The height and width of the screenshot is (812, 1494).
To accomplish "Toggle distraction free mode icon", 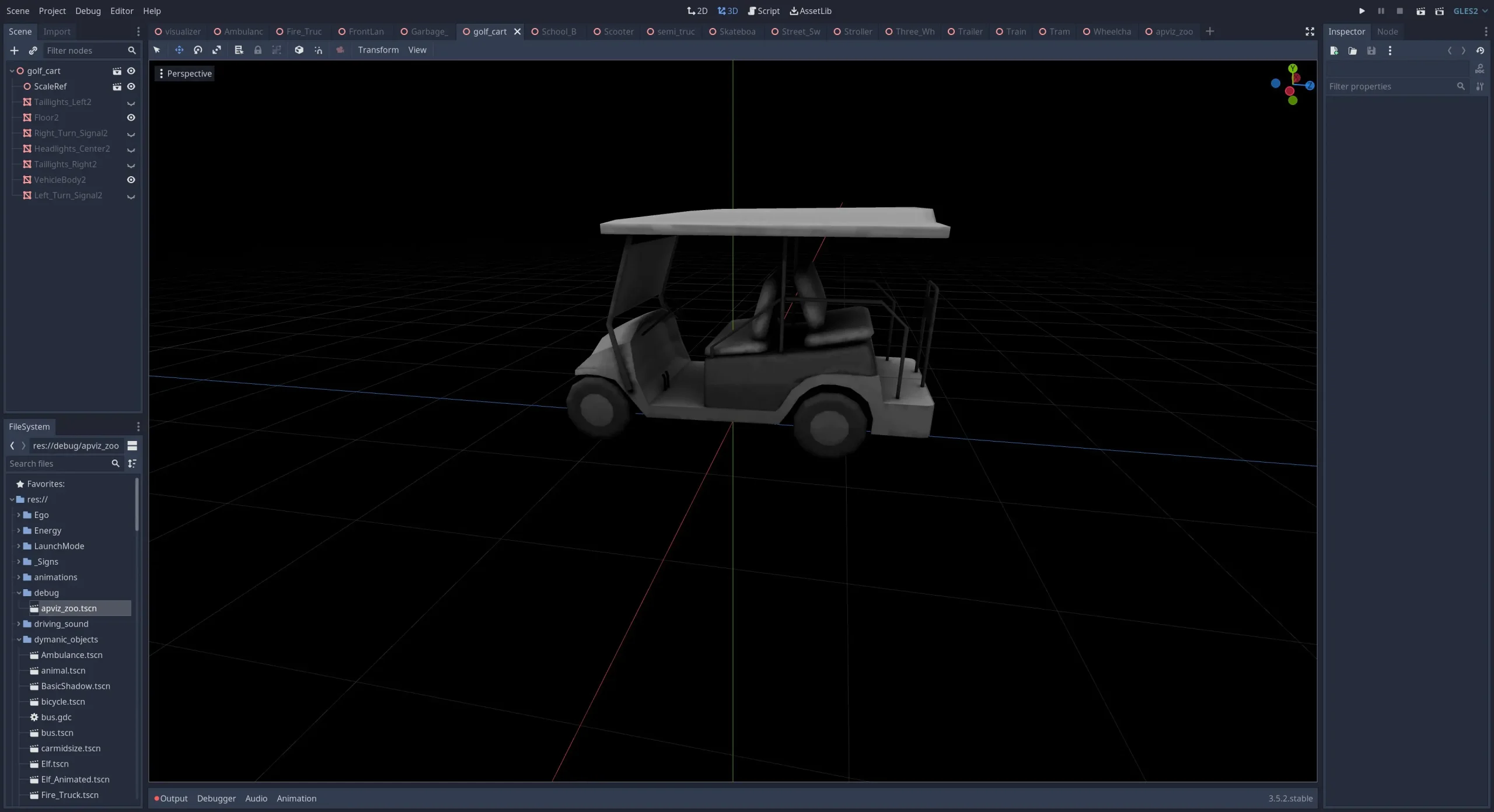I will [x=1310, y=32].
